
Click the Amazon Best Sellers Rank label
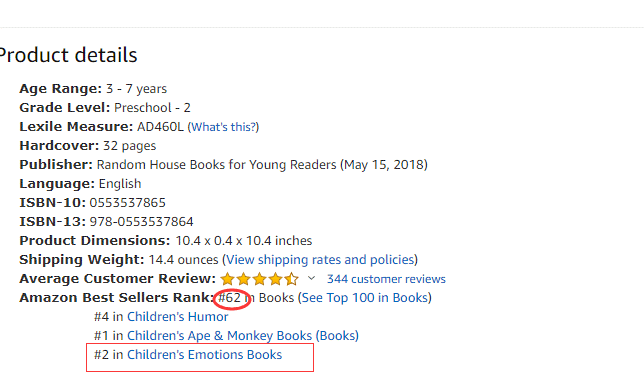click(116, 298)
